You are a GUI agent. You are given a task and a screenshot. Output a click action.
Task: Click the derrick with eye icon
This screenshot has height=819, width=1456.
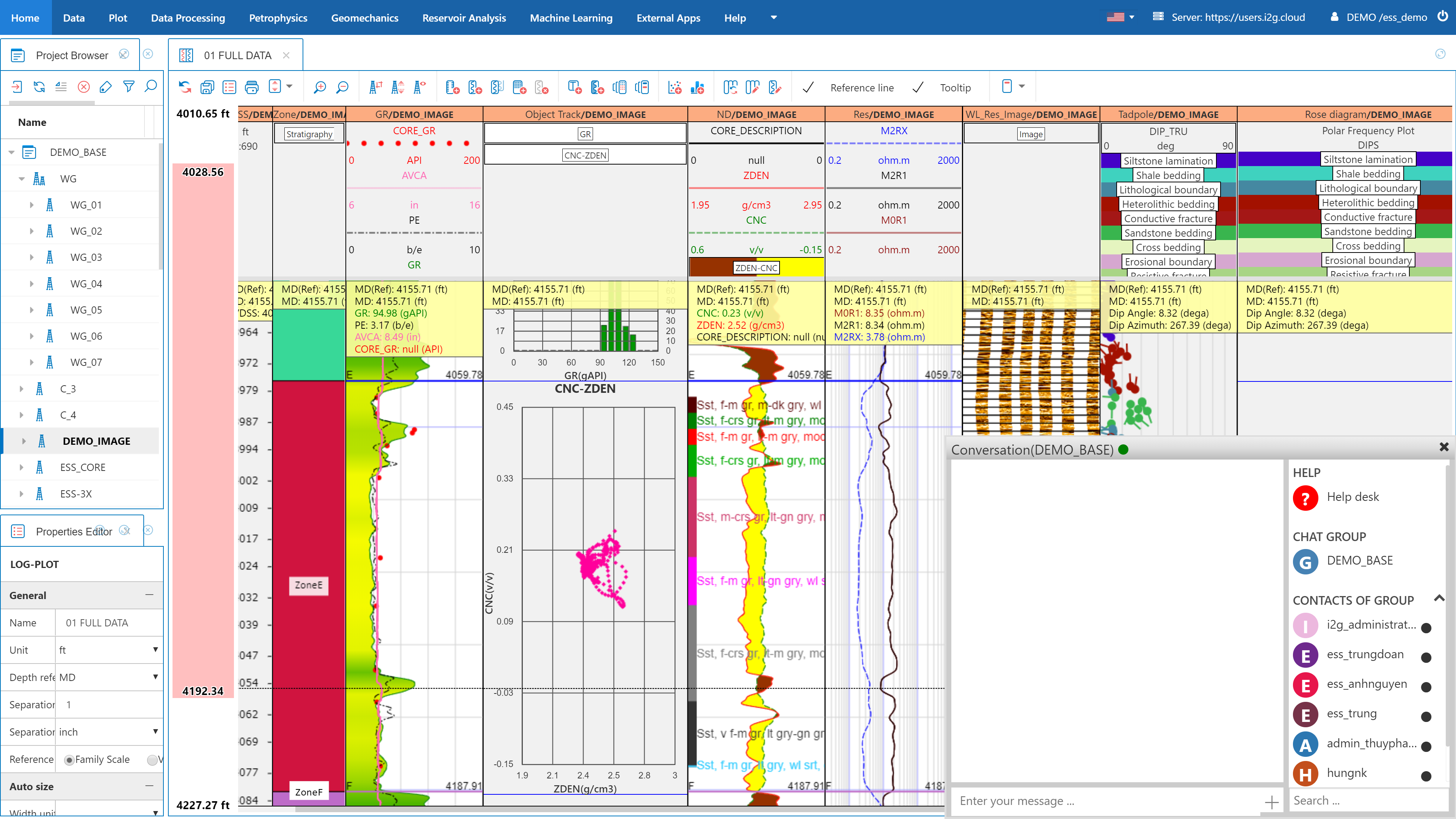(x=420, y=87)
